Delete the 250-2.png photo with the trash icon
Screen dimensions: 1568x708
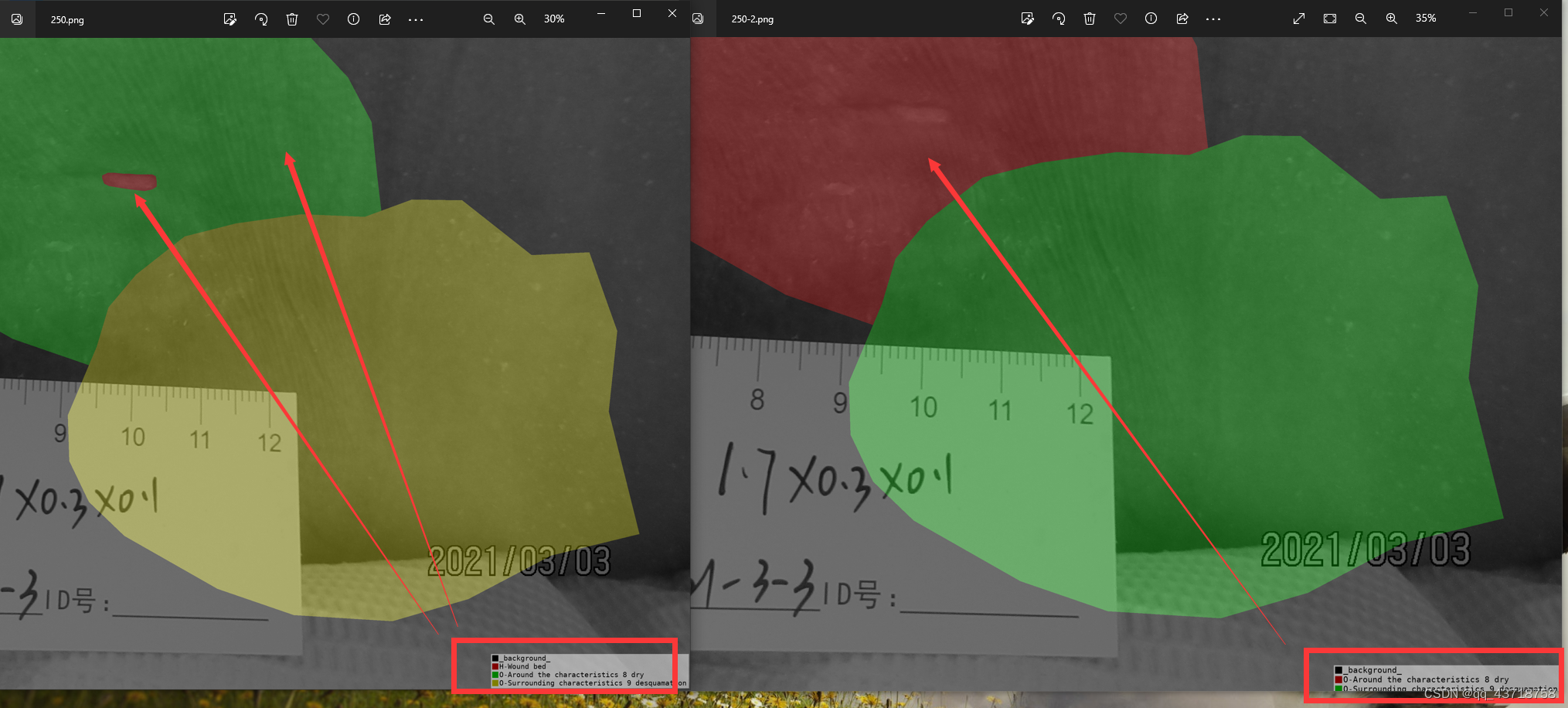pos(1090,19)
